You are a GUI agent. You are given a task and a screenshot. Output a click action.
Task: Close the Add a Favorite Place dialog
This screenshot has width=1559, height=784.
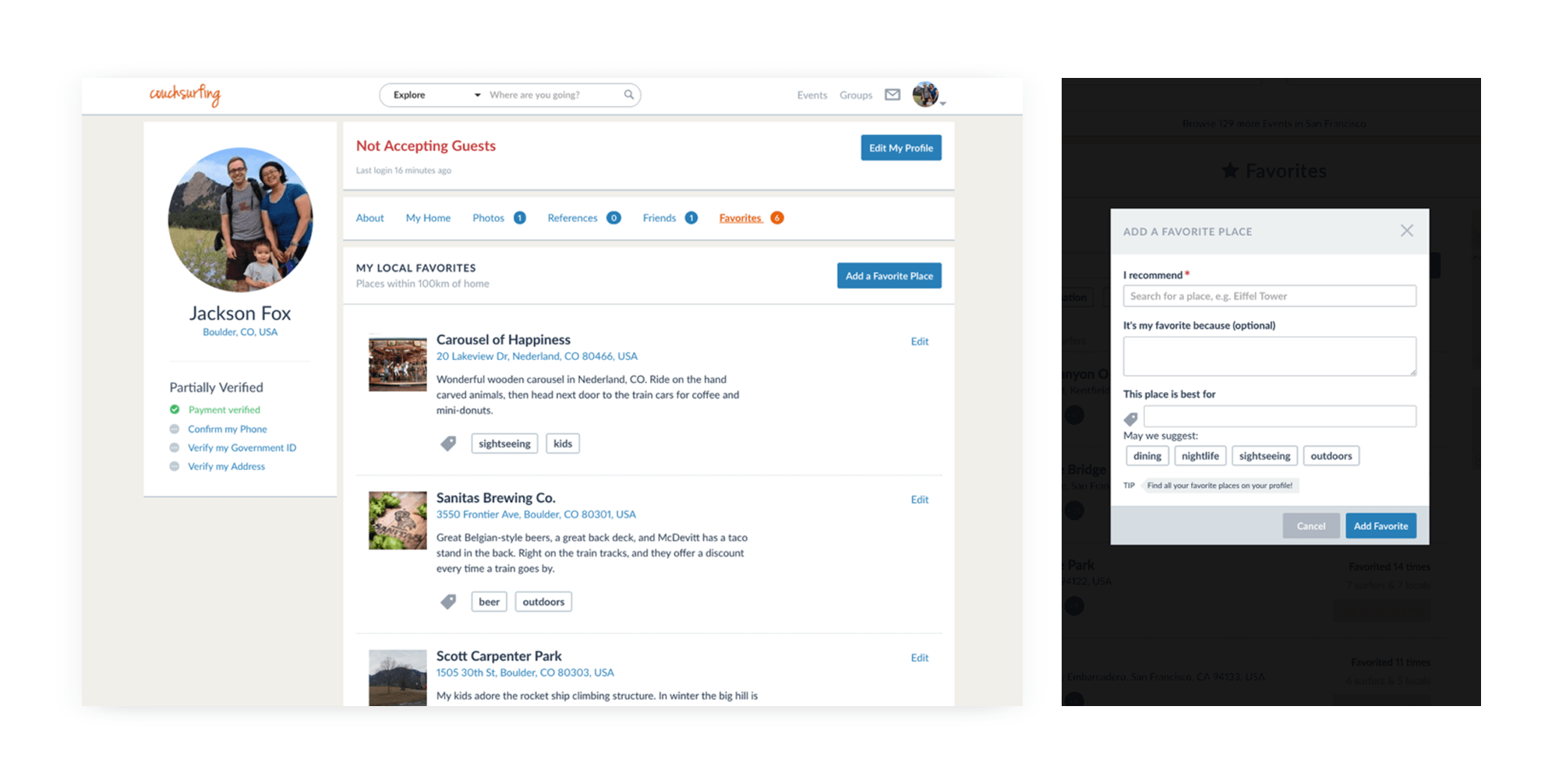tap(1406, 231)
